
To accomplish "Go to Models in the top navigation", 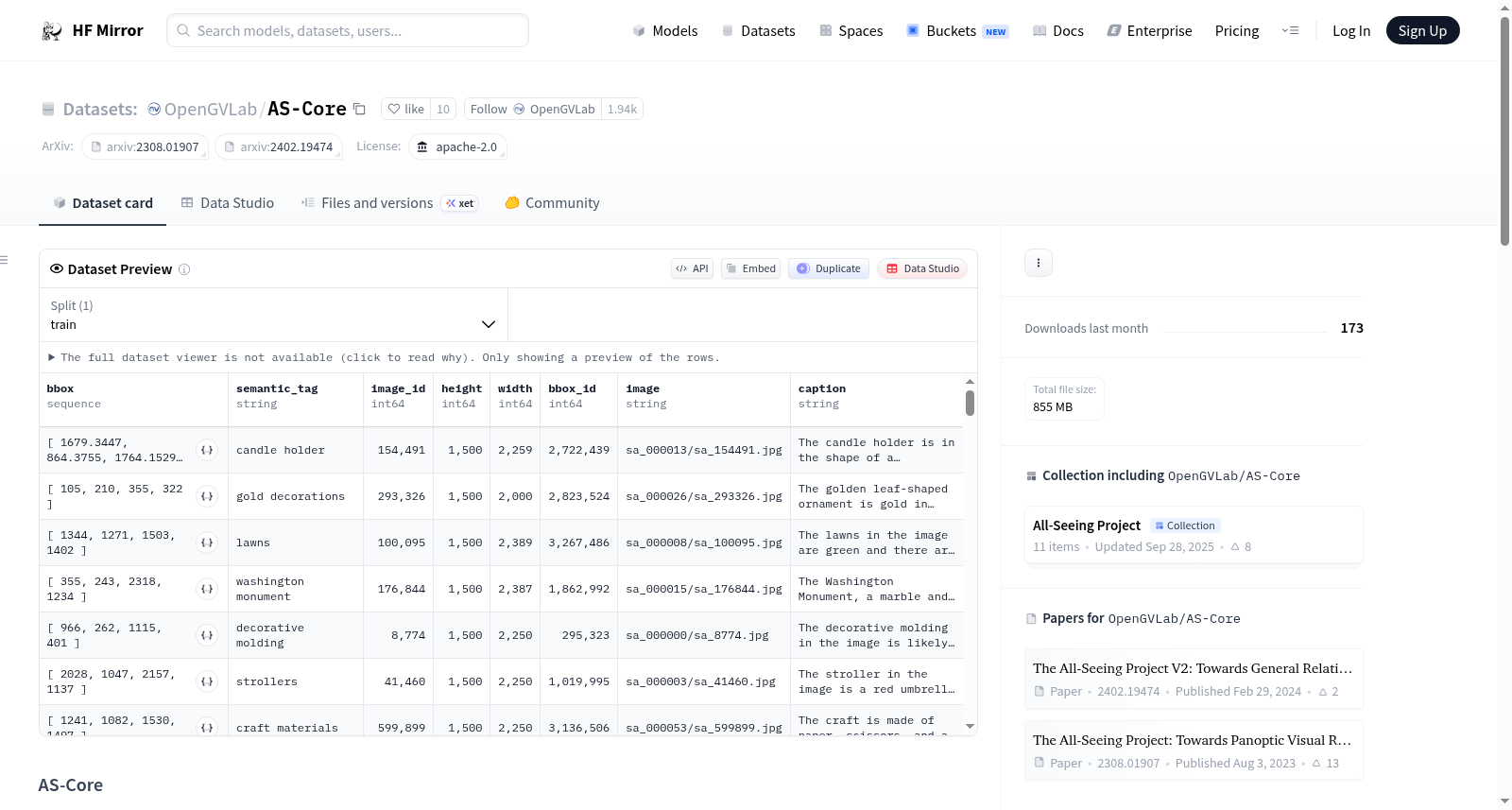I will click(665, 31).
